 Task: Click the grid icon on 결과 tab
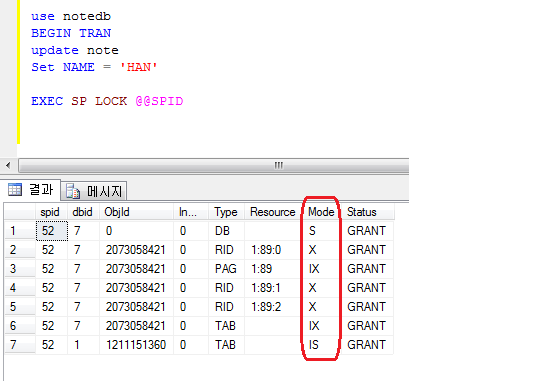(x=15, y=190)
